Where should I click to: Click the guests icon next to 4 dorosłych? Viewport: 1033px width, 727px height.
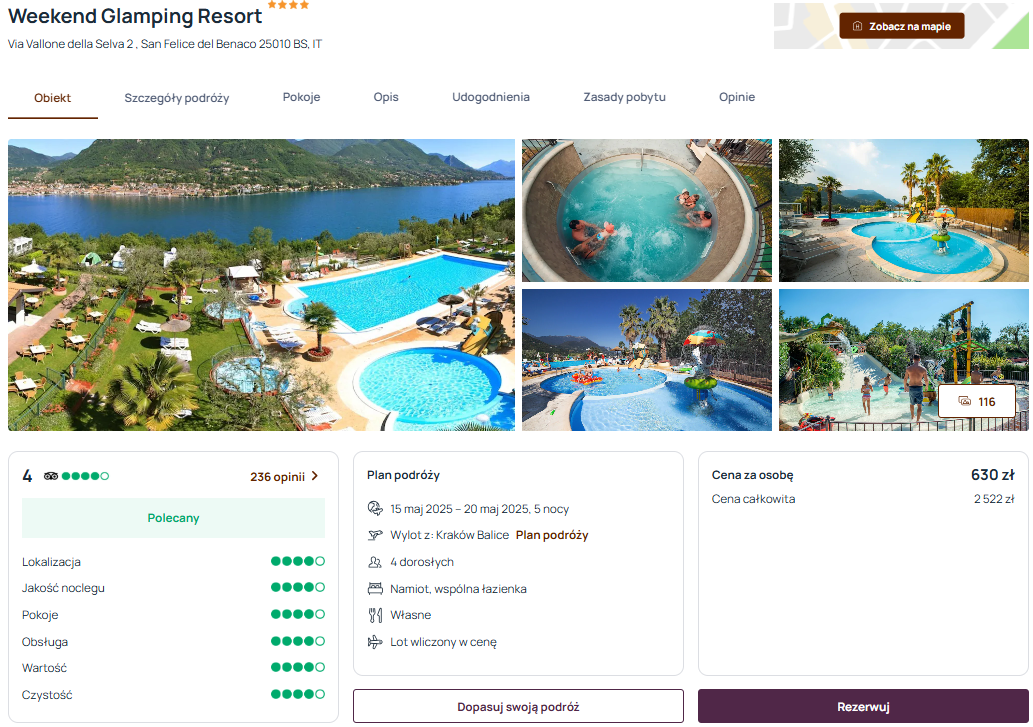(x=375, y=562)
